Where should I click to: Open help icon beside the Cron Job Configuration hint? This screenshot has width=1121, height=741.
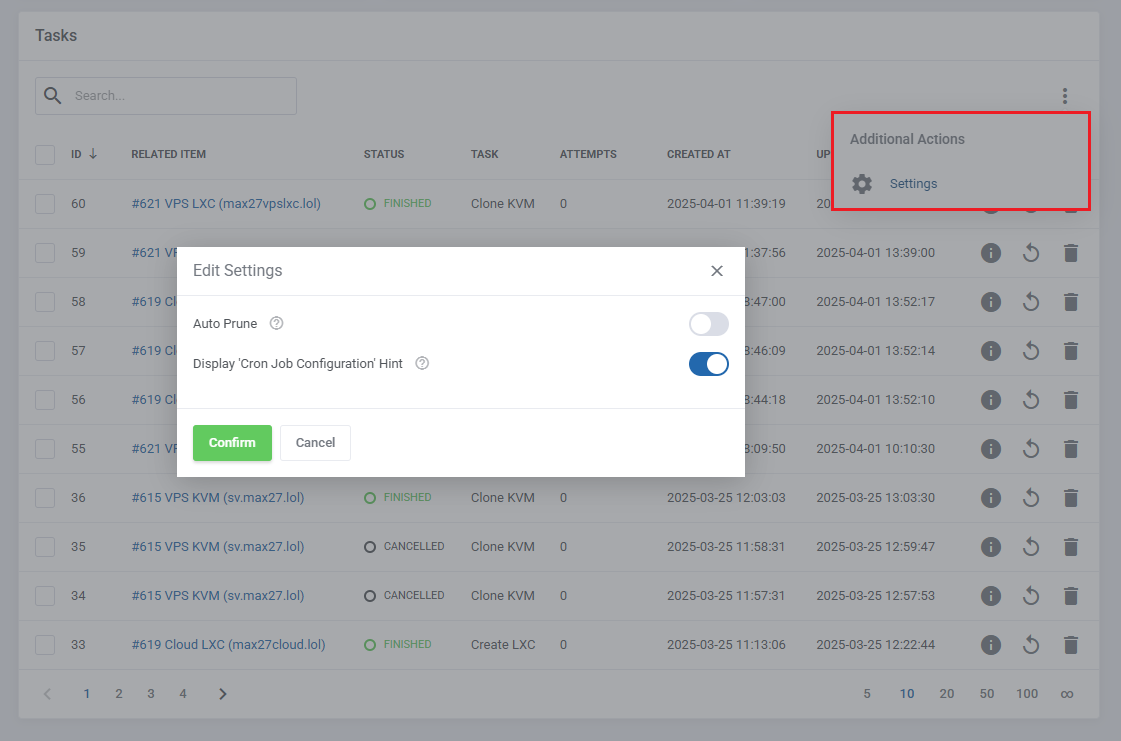(x=423, y=363)
